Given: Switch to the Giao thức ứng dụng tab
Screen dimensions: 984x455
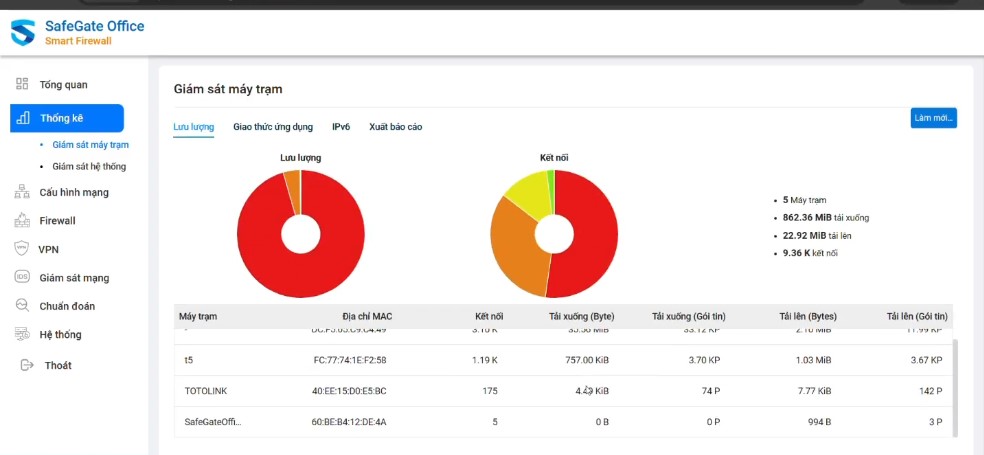Looking at the screenshot, I should 273,127.
